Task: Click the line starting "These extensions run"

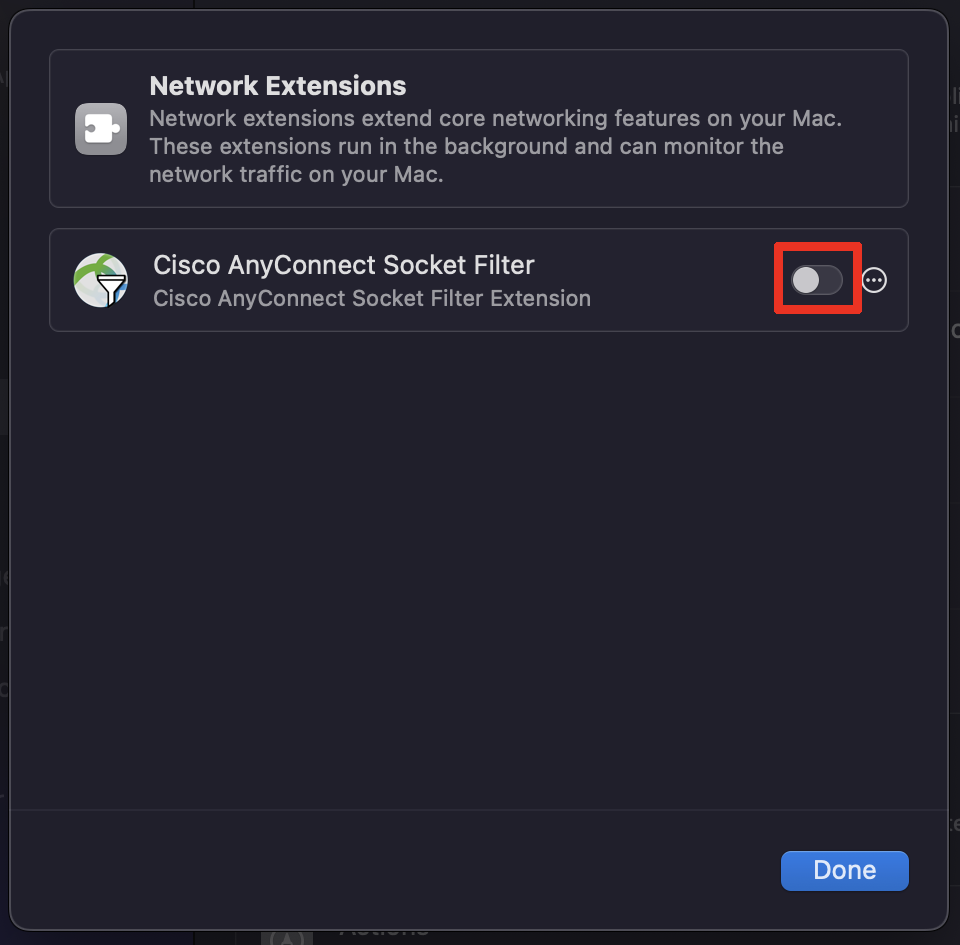Action: [x=466, y=146]
